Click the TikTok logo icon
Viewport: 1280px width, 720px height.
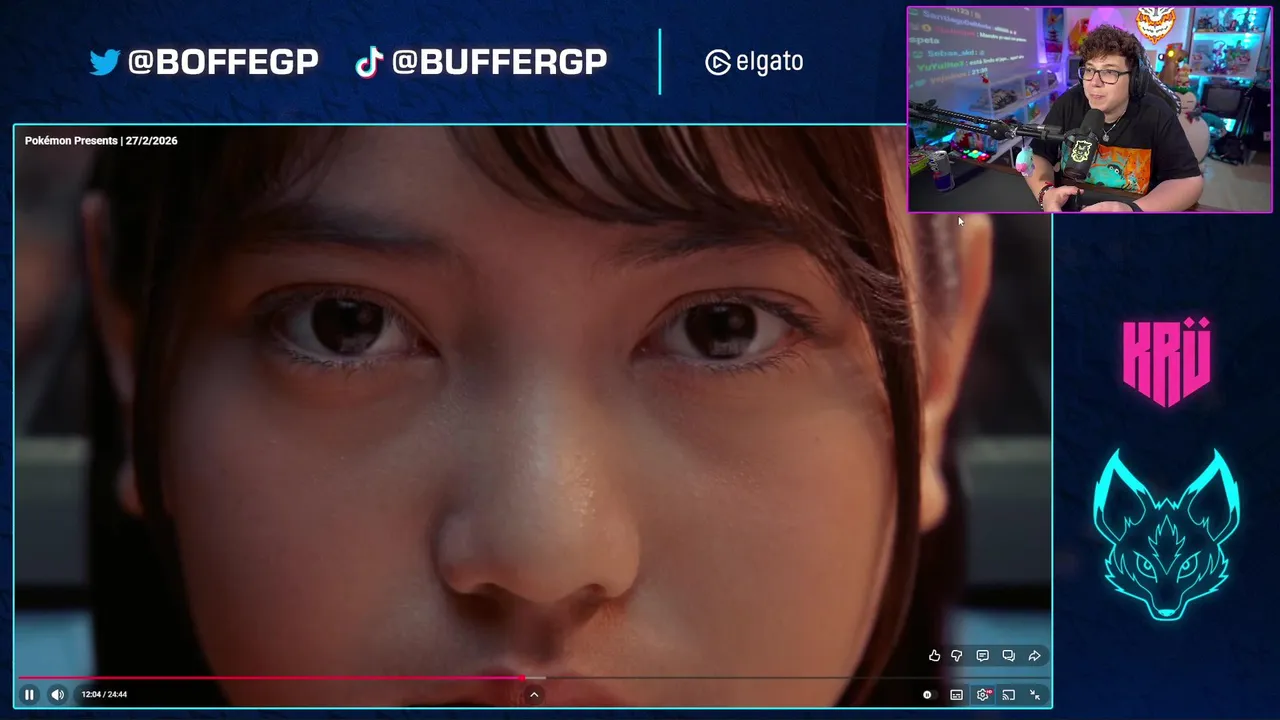point(369,62)
